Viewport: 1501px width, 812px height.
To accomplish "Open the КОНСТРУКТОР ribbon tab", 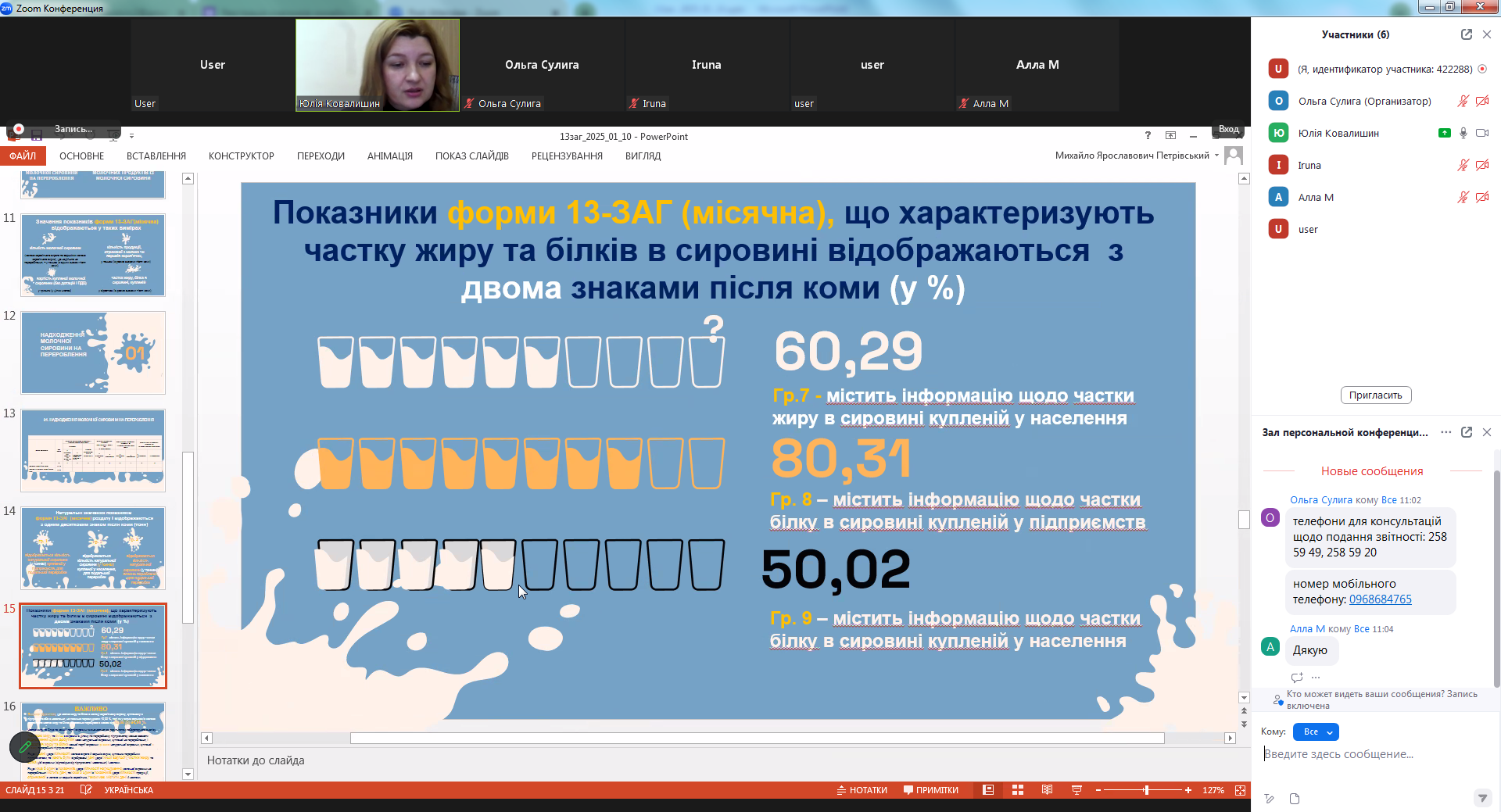I will tap(242, 156).
